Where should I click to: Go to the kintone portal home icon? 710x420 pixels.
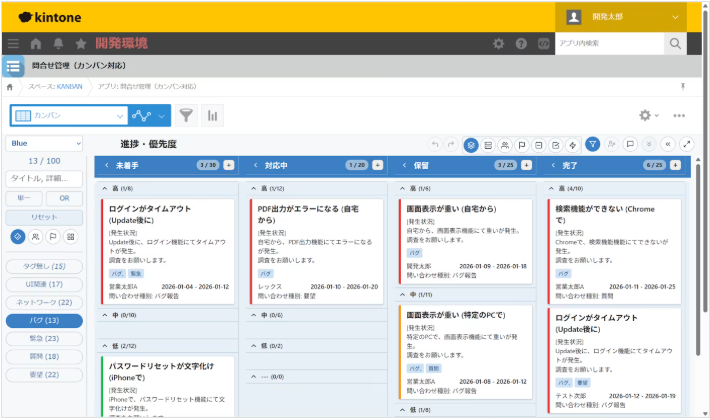[x=36, y=43]
